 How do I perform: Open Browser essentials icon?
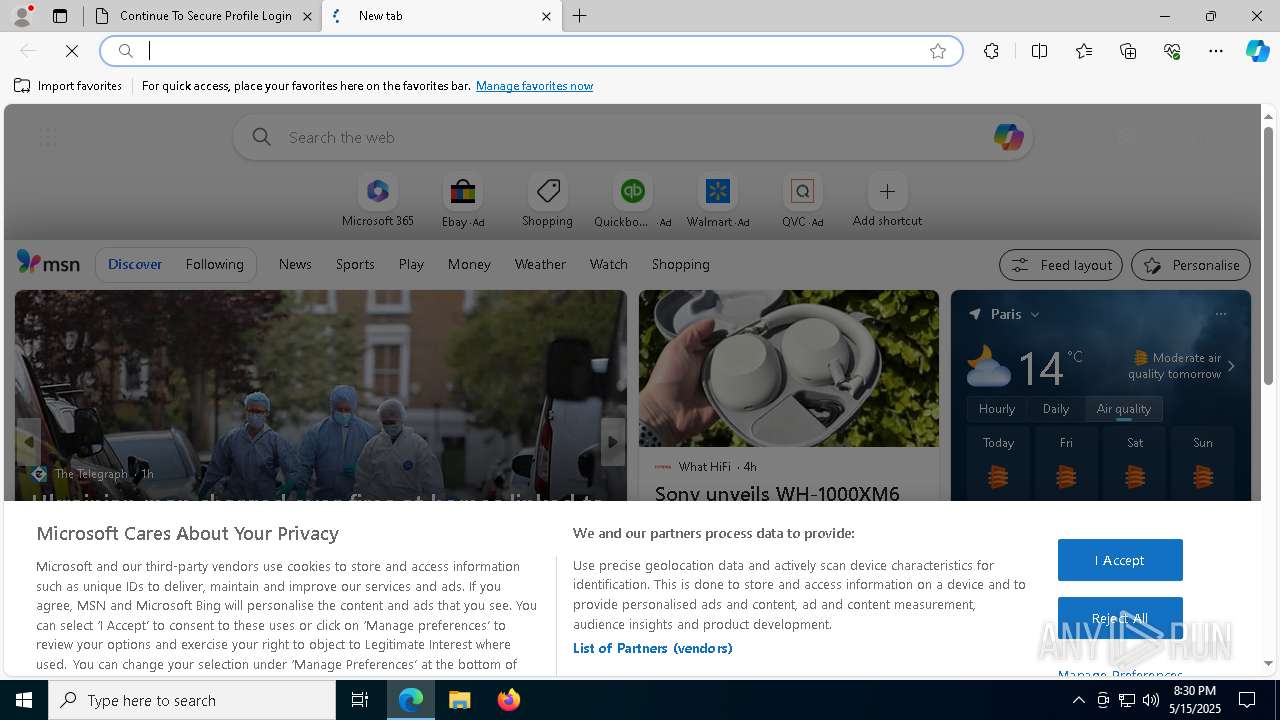tap(1172, 51)
